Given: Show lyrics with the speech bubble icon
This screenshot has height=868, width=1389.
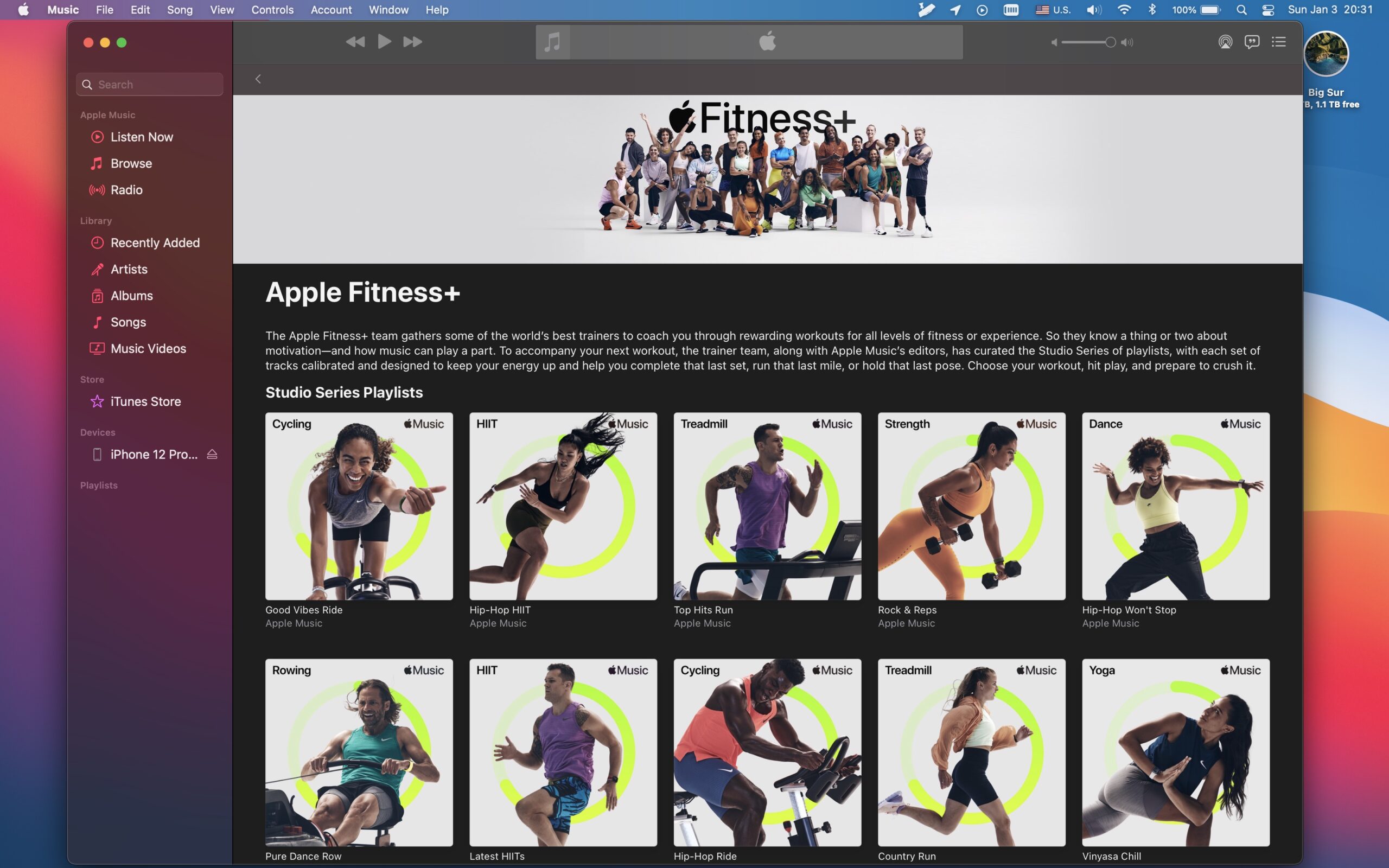Looking at the screenshot, I should coord(1252,42).
